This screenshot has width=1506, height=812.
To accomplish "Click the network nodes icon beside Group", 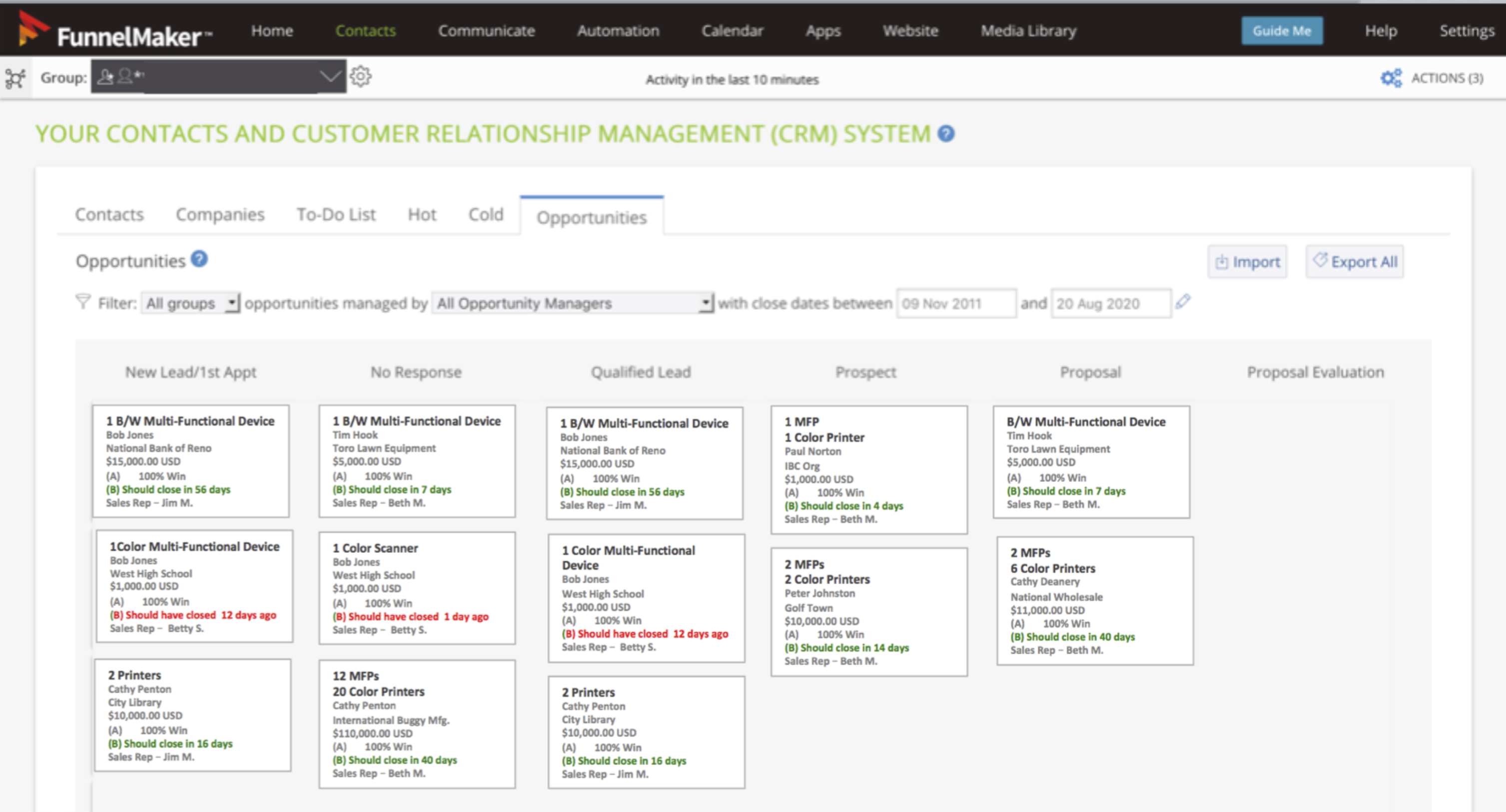I will pos(15,78).
